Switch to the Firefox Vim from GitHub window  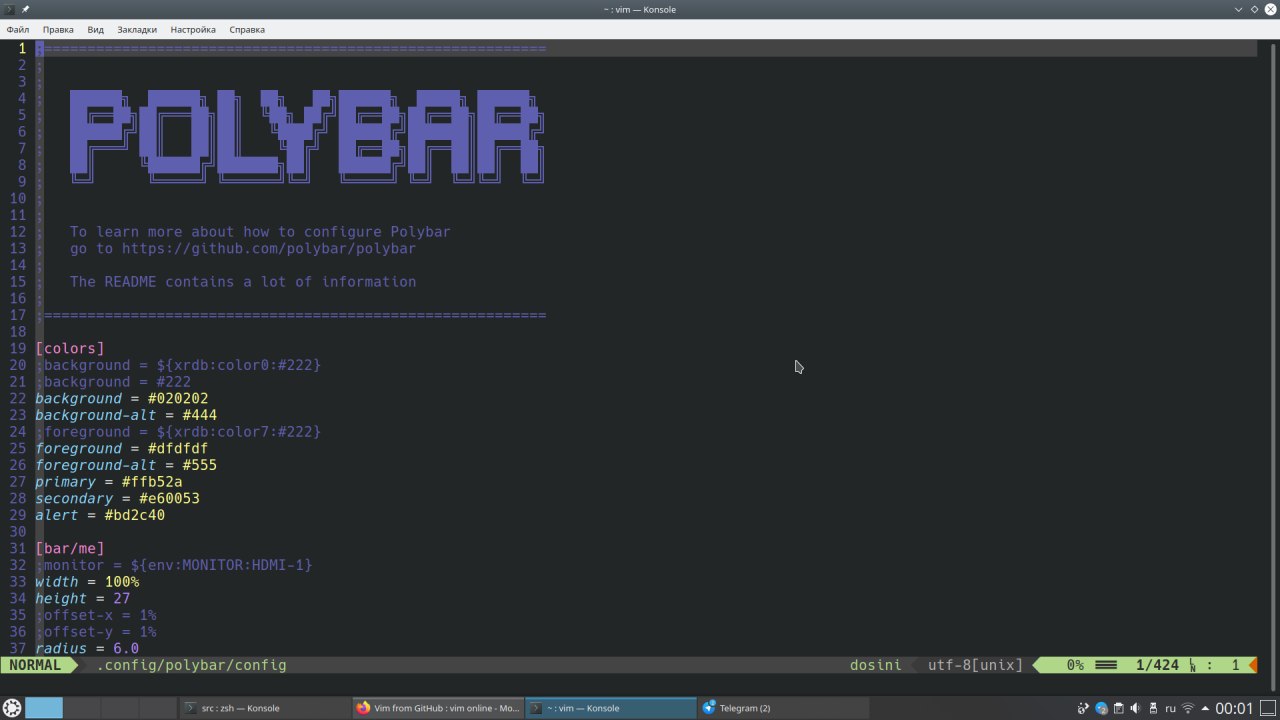437,708
